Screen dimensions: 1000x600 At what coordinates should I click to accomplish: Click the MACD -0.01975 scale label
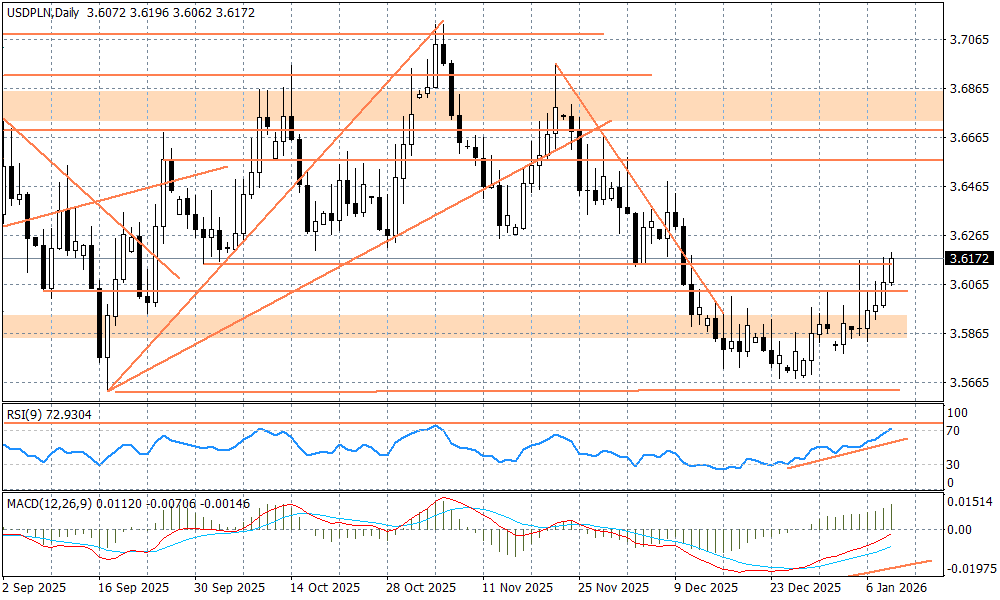[x=969, y=568]
